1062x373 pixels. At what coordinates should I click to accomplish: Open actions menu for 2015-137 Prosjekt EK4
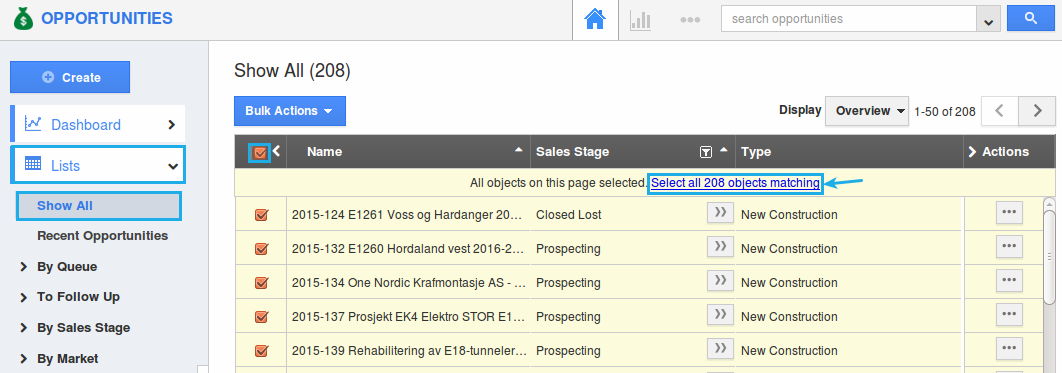point(1009,314)
